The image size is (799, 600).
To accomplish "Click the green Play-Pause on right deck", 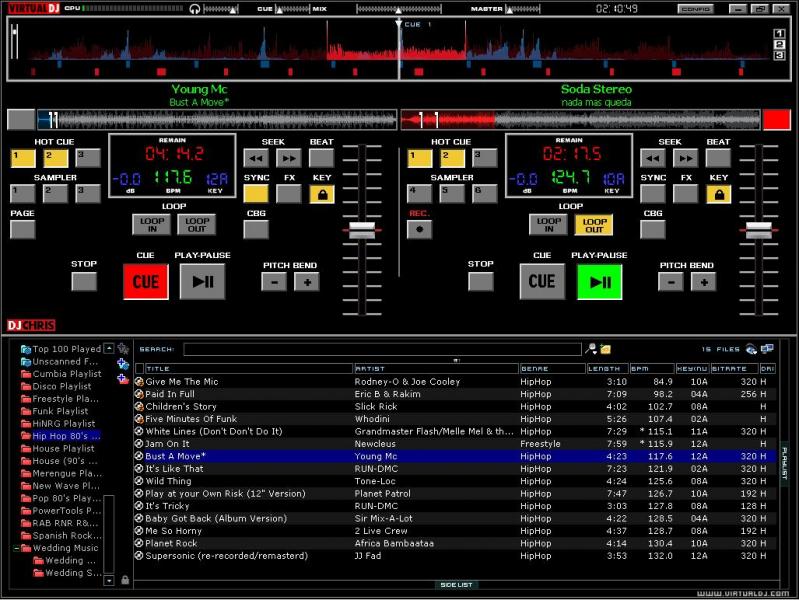I will point(599,281).
